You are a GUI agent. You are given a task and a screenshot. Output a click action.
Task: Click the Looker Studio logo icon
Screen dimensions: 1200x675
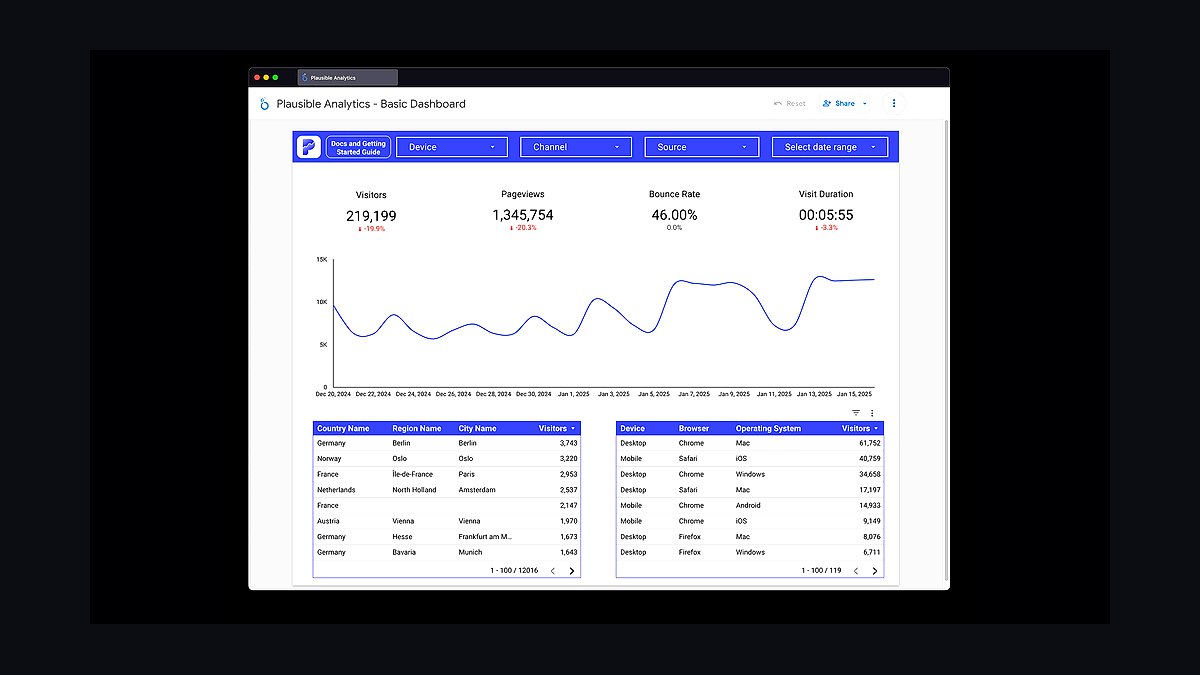264,103
